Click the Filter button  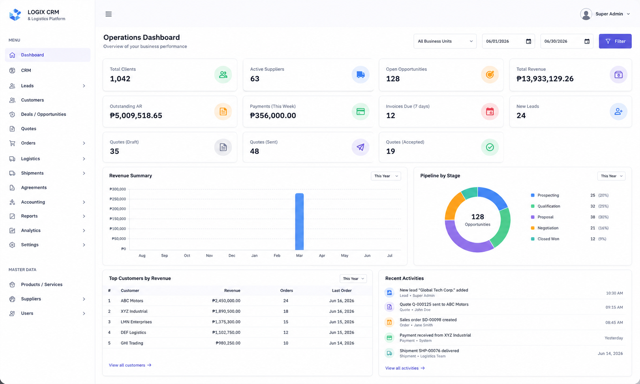click(615, 41)
